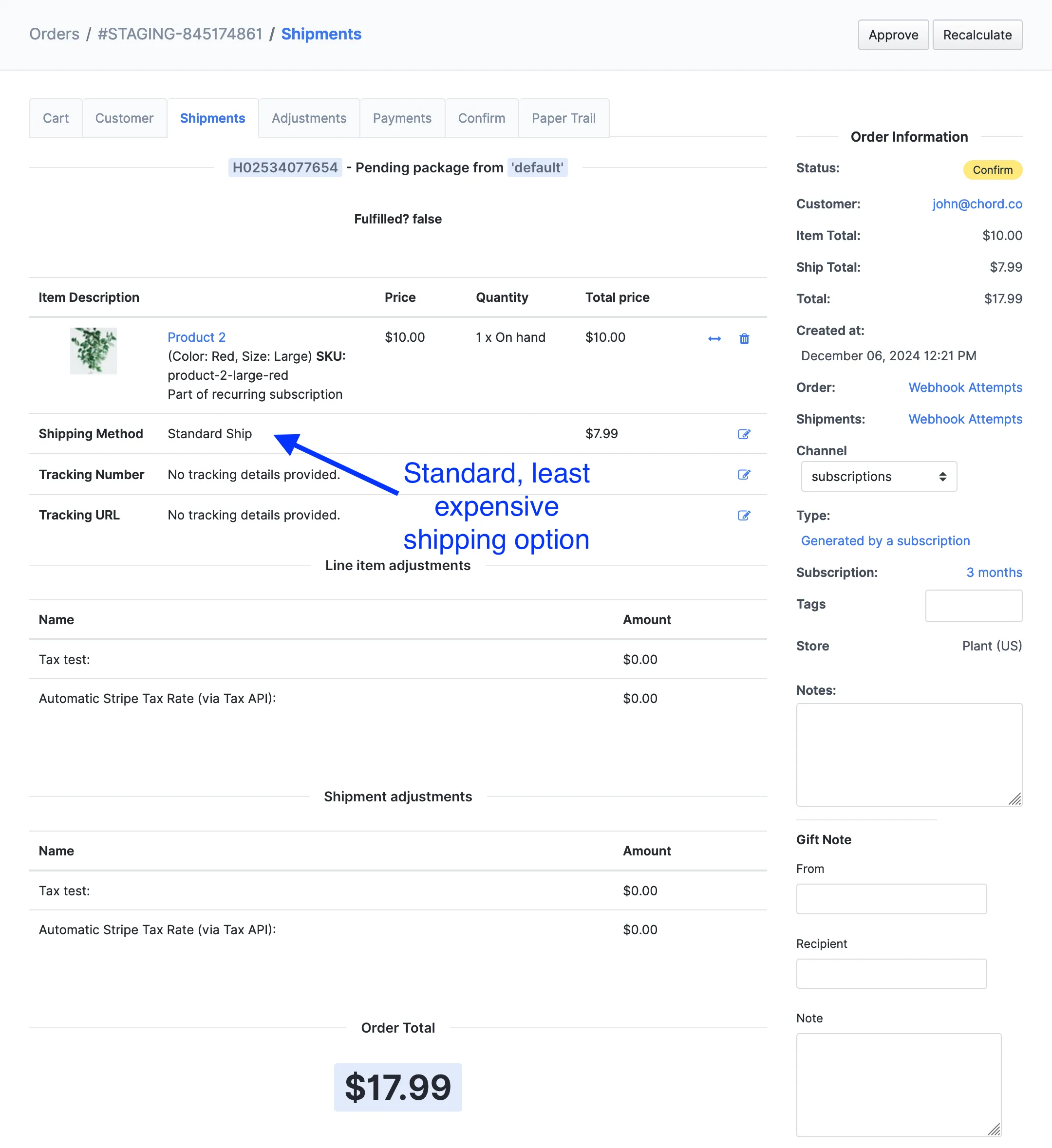The width and height of the screenshot is (1052, 1148).
Task: Click the December 06, 2024 created date
Action: [x=888, y=356]
